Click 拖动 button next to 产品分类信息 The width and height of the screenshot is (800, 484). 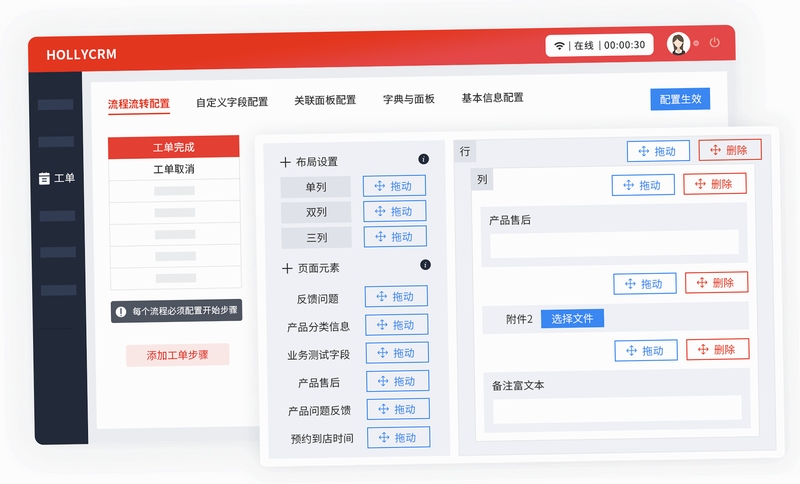[x=397, y=325]
